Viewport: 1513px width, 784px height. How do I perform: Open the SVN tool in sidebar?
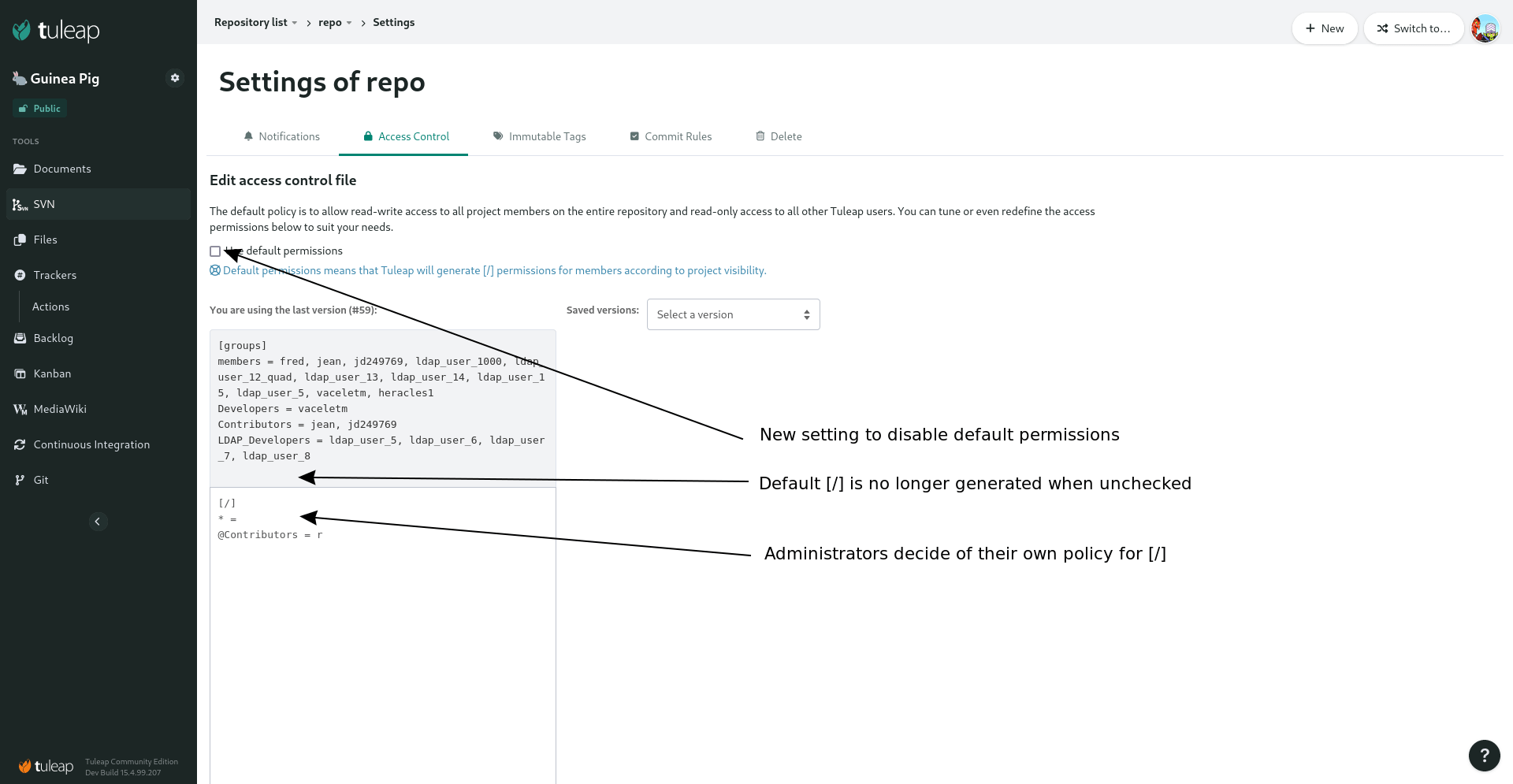pyautogui.click(x=99, y=204)
